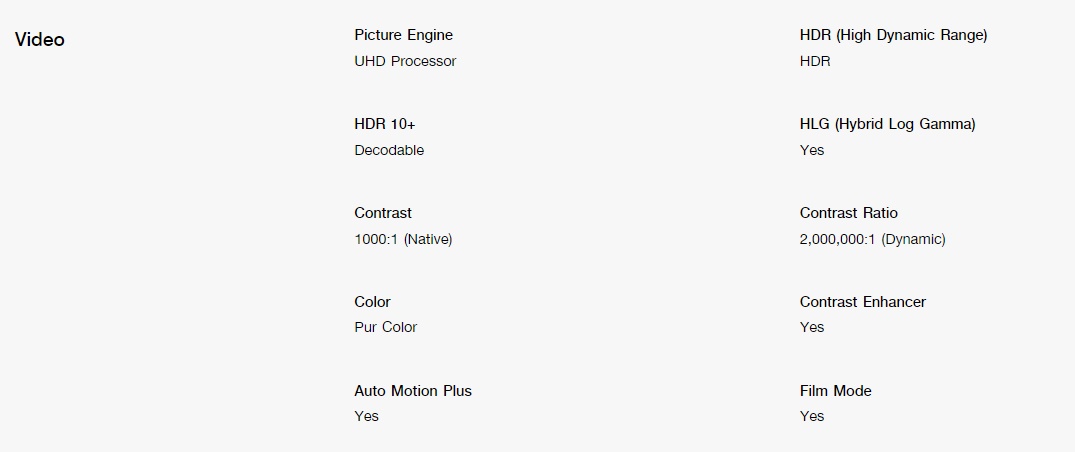Screen dimensions: 1075x452
Task: Select the Yes value under Contrast Enhancer
Action: [x=812, y=327]
